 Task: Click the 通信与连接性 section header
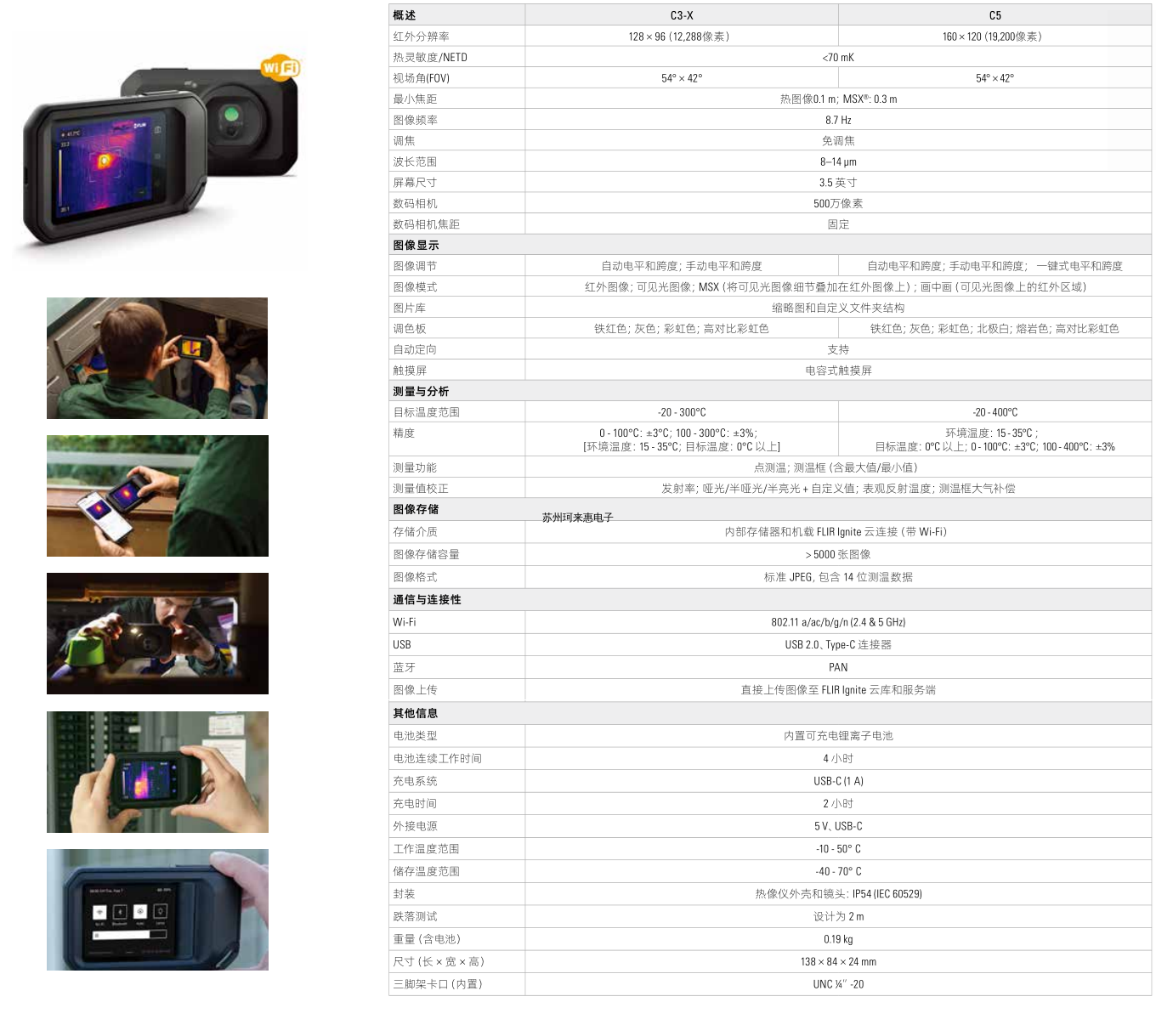[x=427, y=599]
